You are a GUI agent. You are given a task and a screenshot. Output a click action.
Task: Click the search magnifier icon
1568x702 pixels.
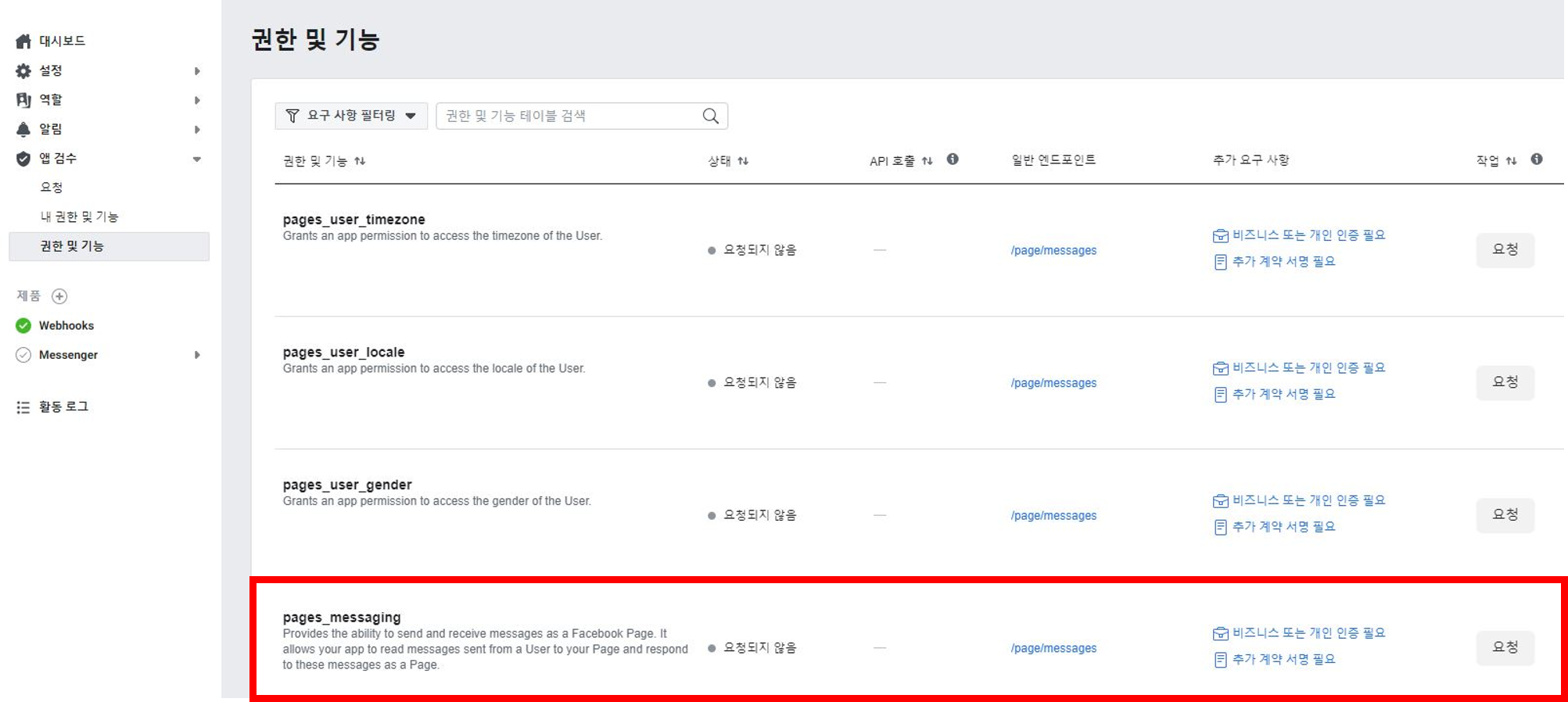(x=710, y=116)
